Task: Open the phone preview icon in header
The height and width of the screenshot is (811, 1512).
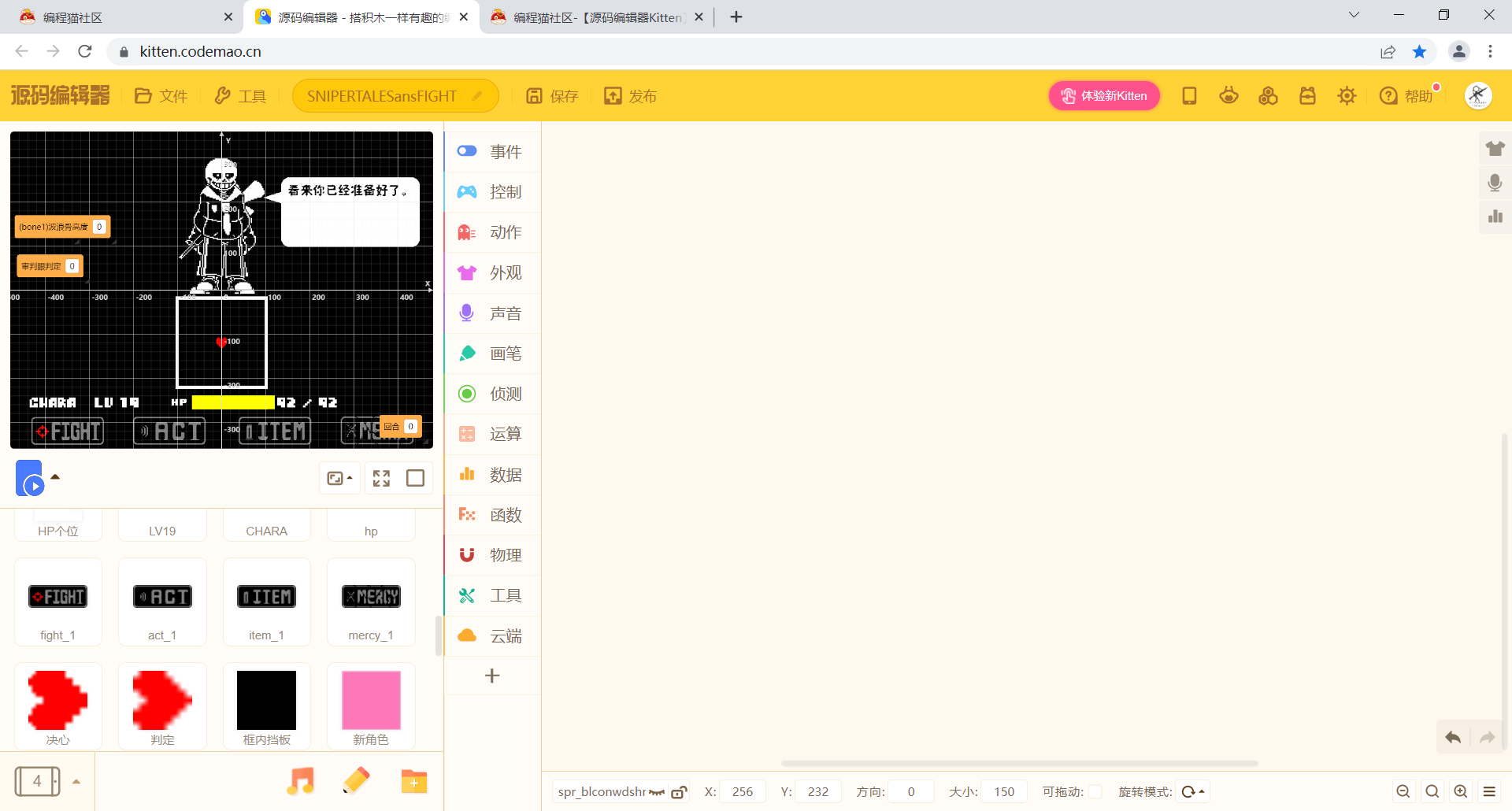Action: click(x=1189, y=96)
